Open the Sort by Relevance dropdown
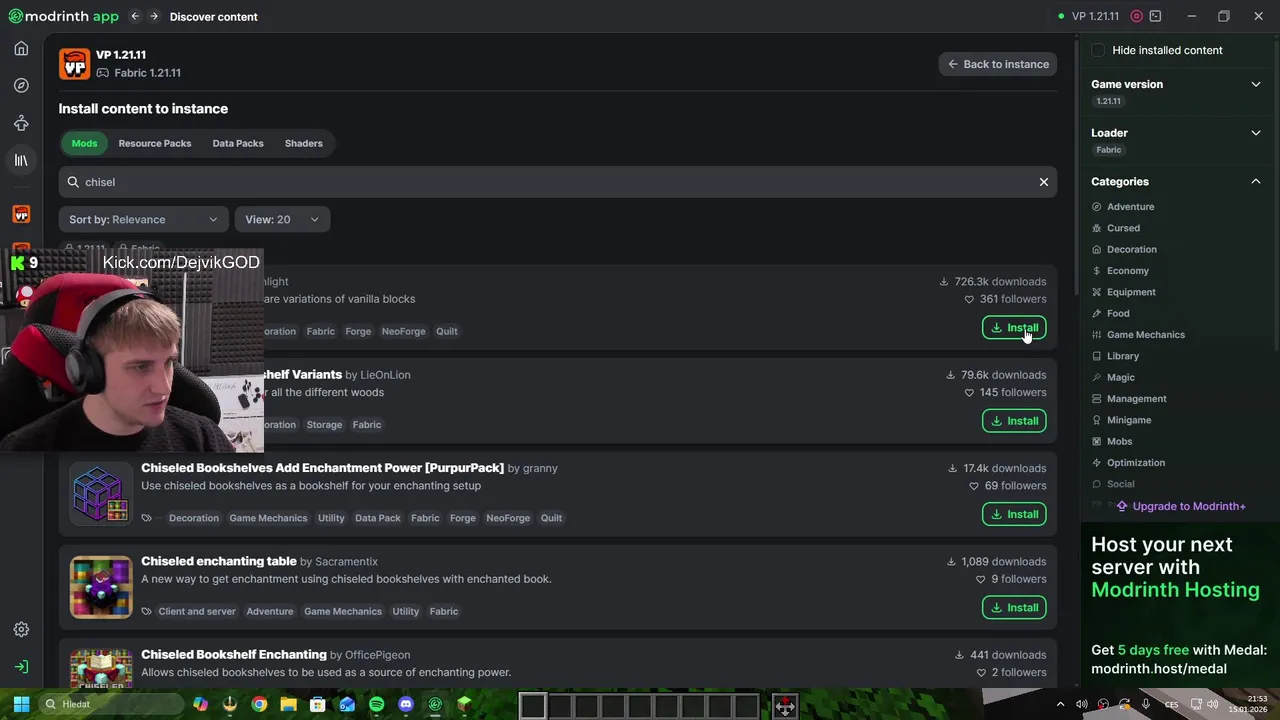Image resolution: width=1280 pixels, height=720 pixels. tap(143, 219)
